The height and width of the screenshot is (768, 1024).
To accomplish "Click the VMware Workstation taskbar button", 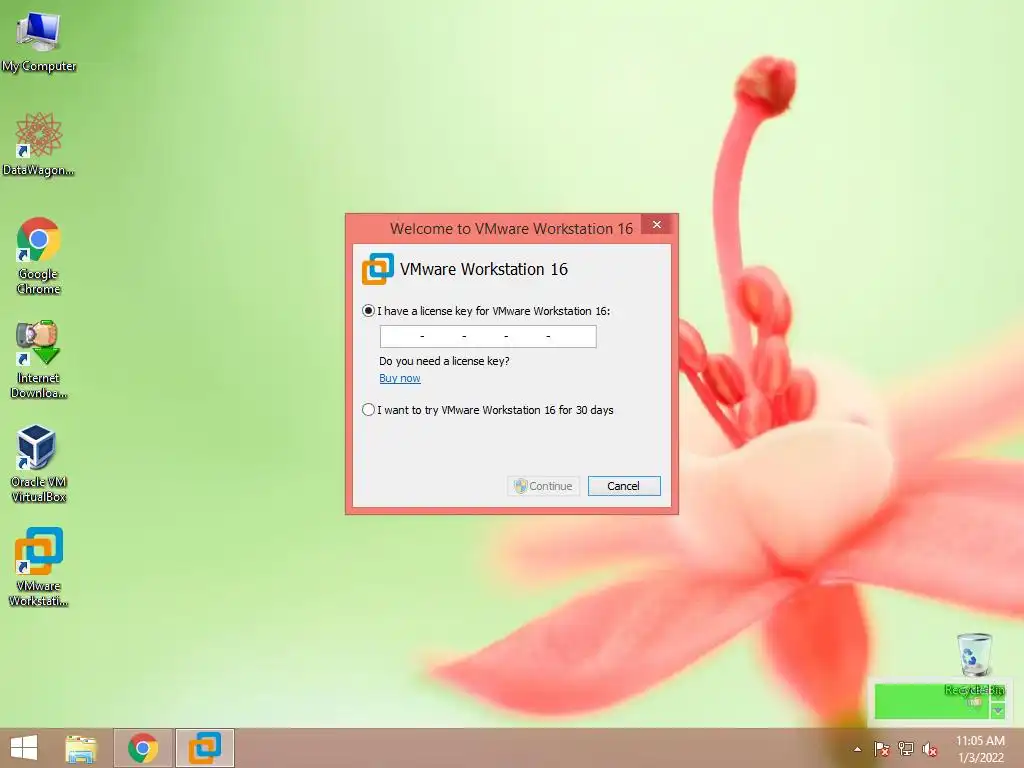I will point(205,748).
